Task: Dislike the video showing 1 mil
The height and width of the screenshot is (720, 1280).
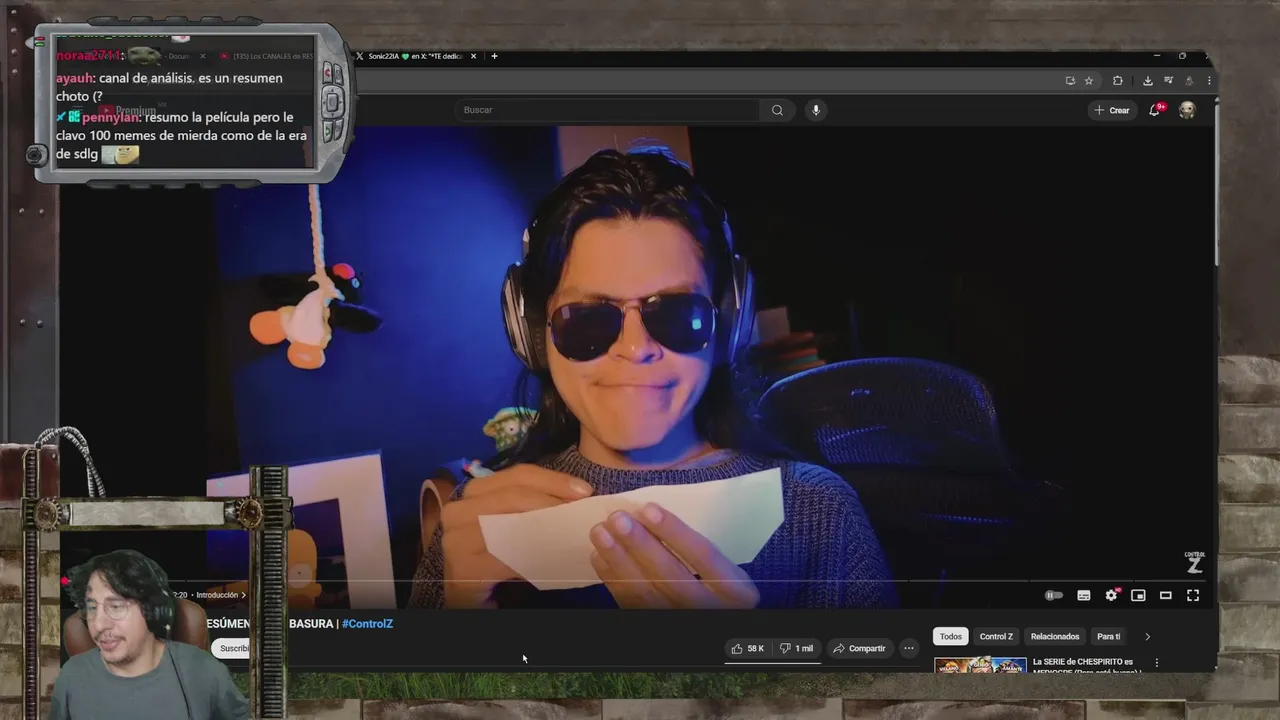Action: point(796,648)
